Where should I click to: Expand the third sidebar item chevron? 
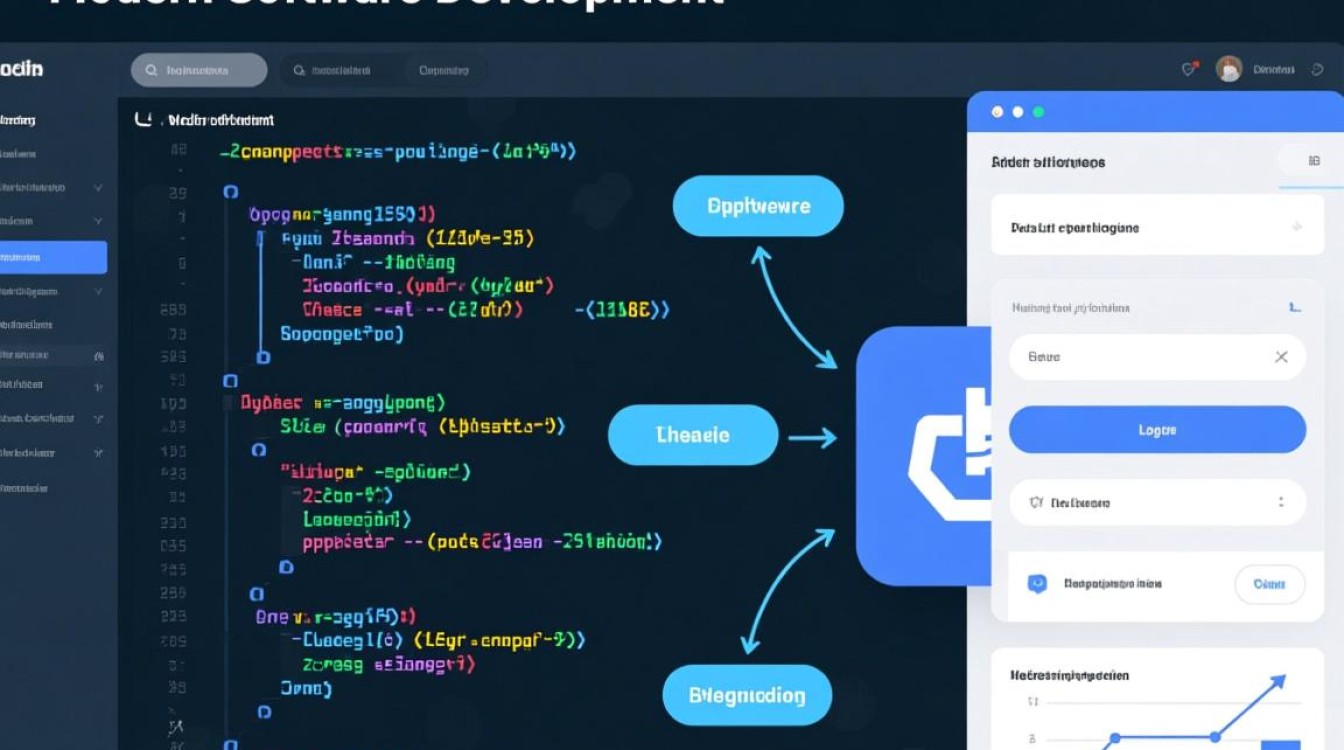pos(97,187)
